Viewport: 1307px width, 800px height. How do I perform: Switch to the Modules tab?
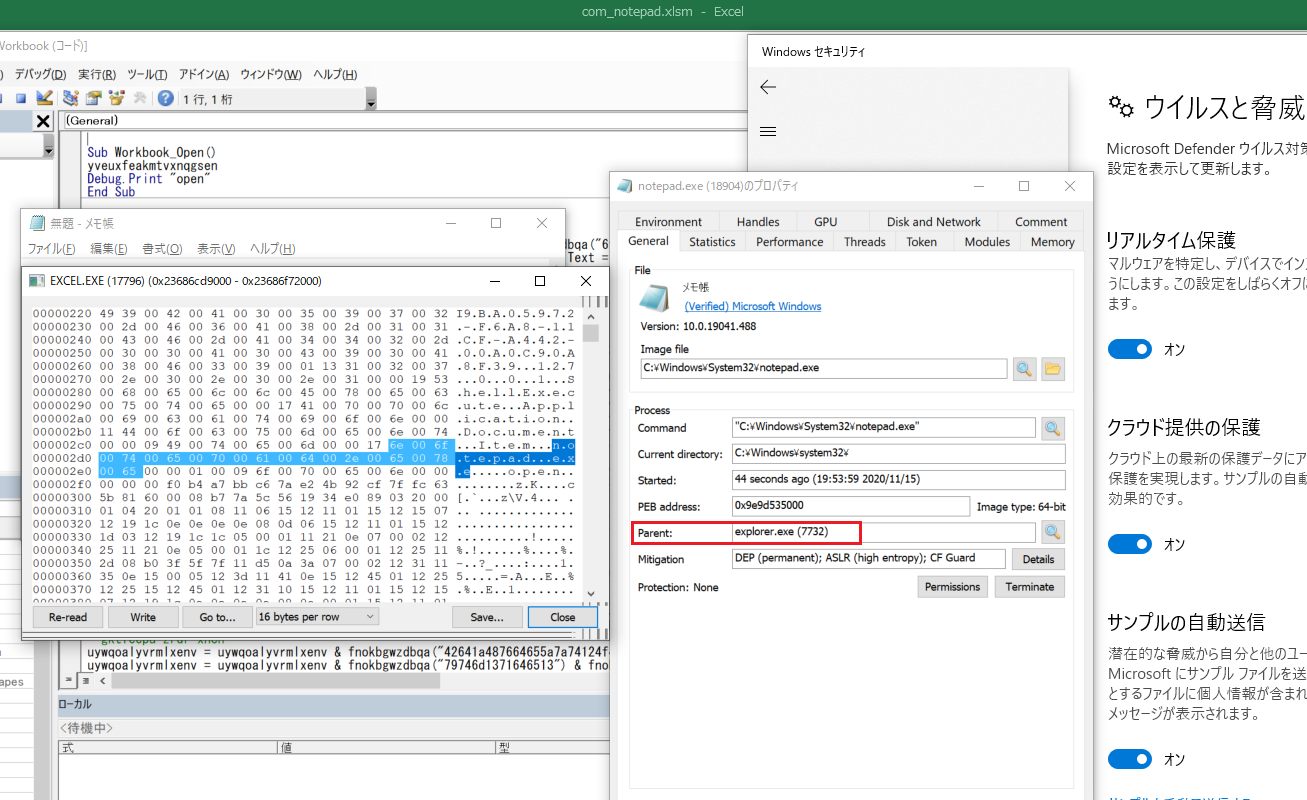[986, 242]
